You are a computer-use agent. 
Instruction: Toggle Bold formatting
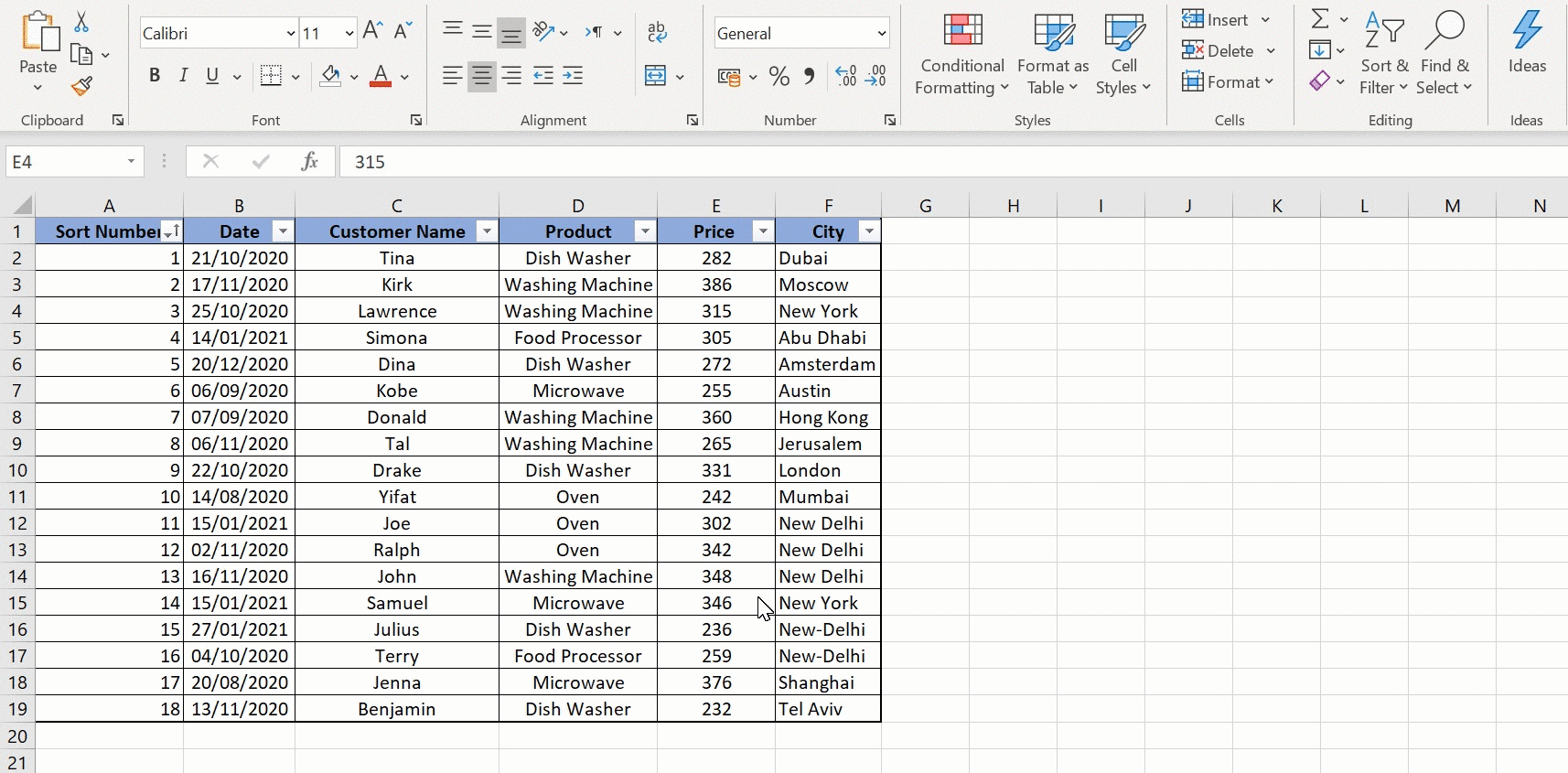tap(155, 76)
